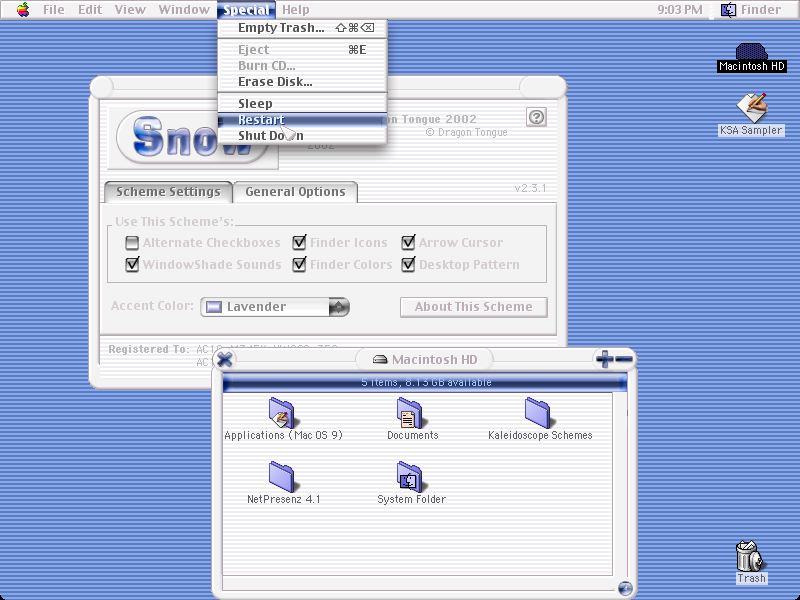800x600 pixels.
Task: Select the Documents folder icon
Action: click(410, 412)
